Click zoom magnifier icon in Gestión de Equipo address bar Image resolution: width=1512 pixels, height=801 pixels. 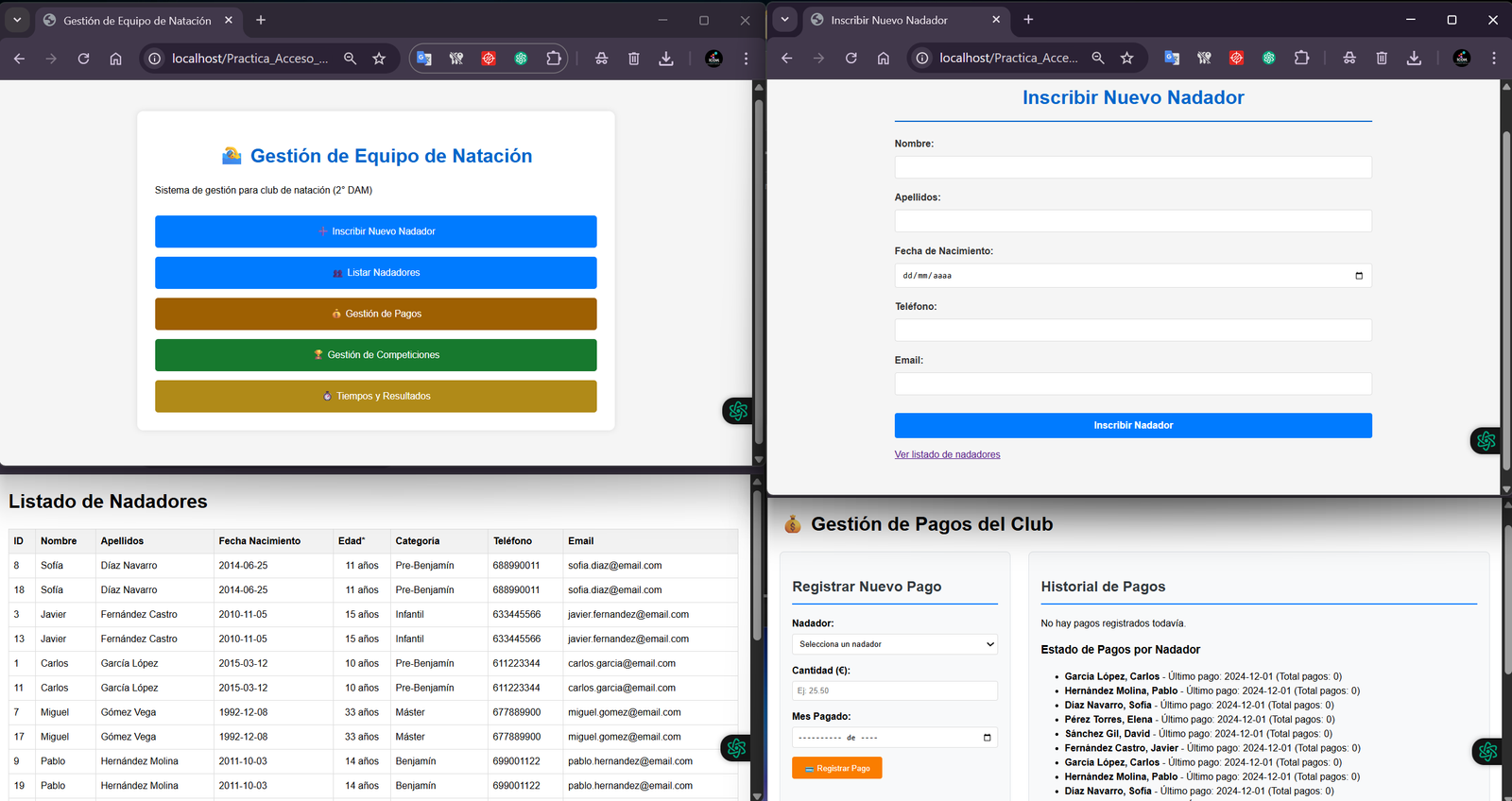pos(350,59)
